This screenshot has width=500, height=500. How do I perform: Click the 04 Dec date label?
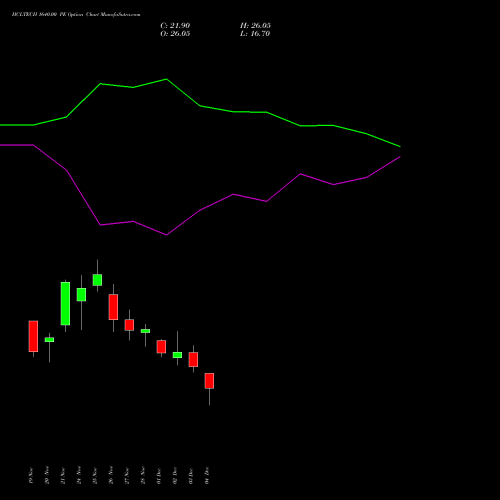coord(207,476)
